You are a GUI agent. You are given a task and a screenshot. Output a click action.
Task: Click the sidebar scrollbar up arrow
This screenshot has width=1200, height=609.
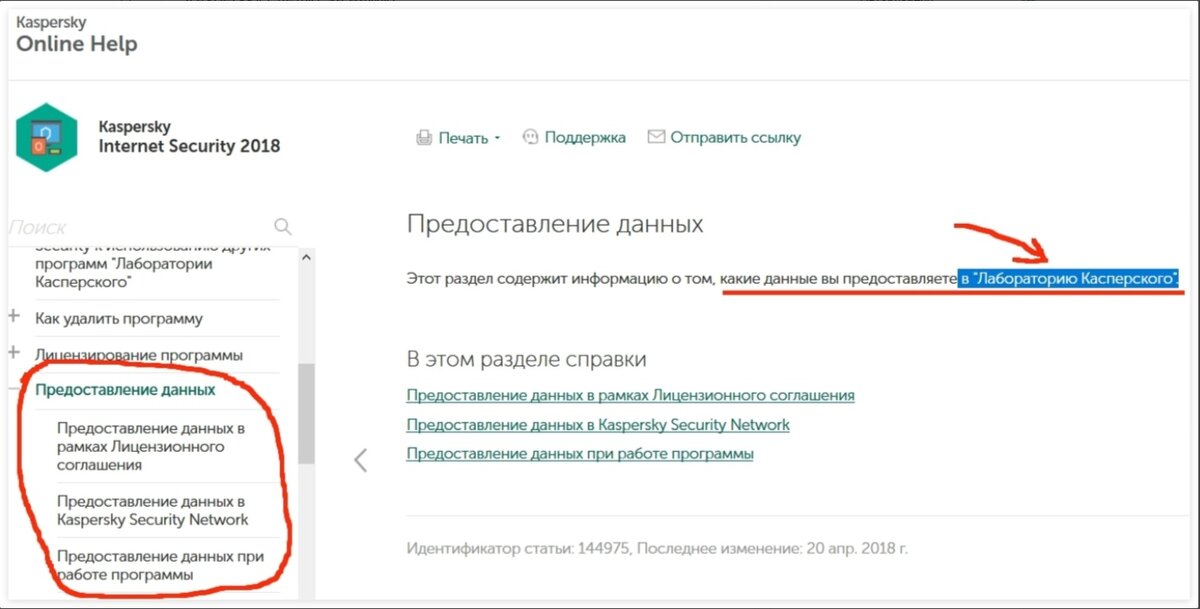[x=306, y=256]
